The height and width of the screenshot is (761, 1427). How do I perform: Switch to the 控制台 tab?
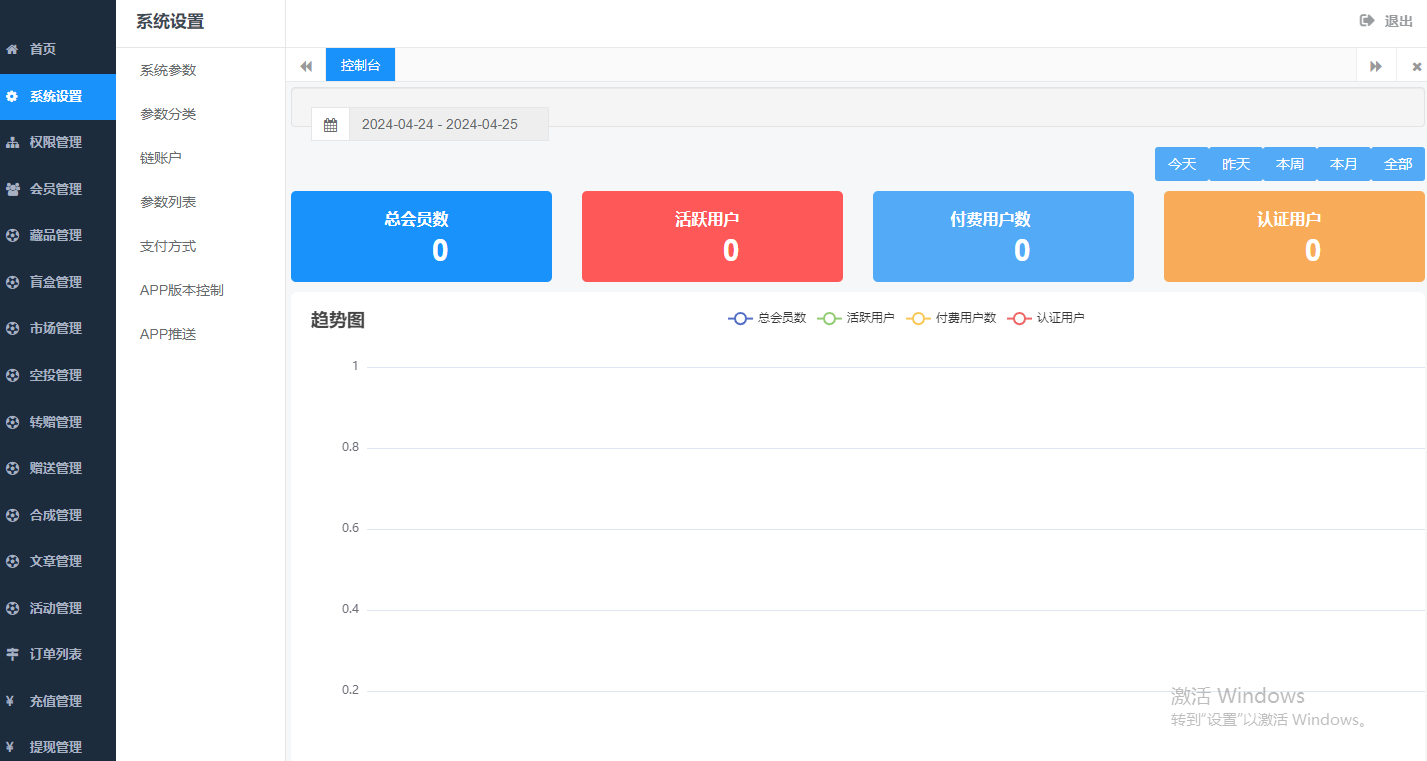360,66
